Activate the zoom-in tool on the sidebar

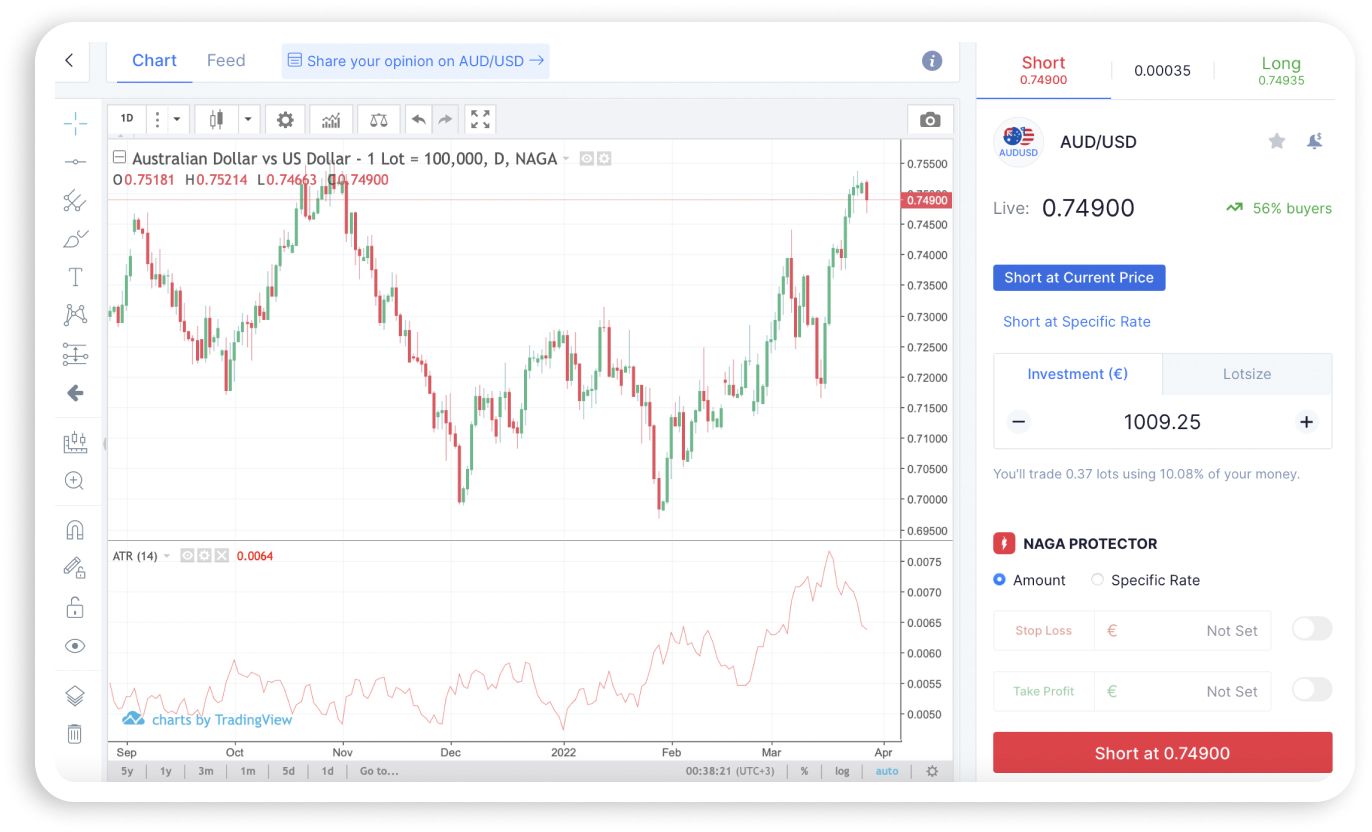[x=75, y=481]
